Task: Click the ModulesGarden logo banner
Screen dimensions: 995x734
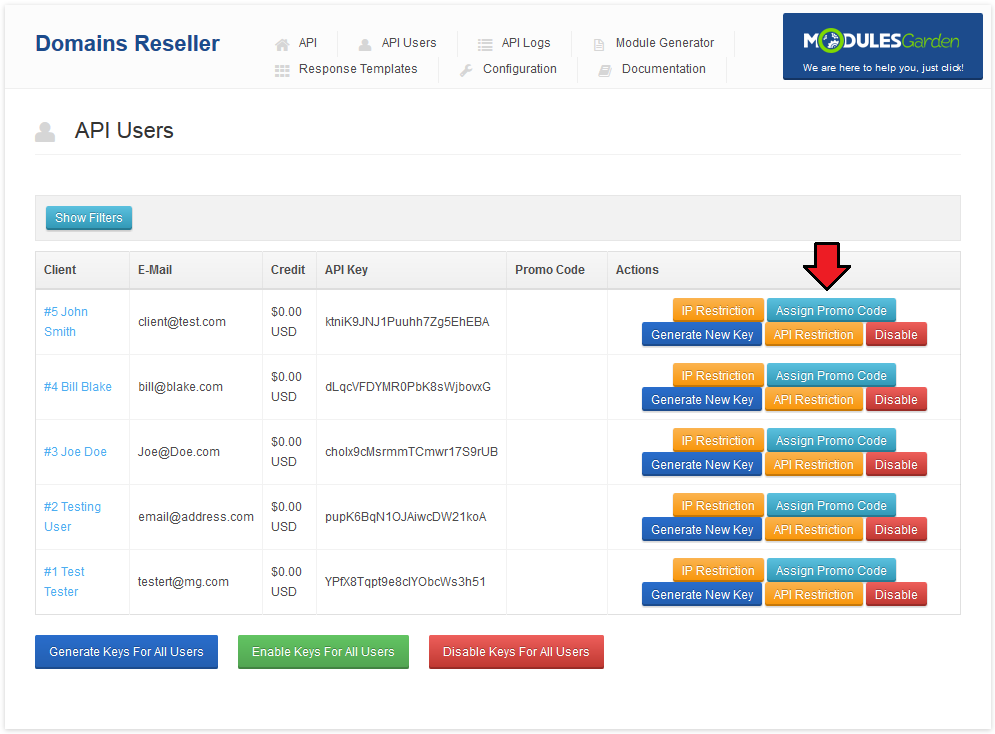Action: click(883, 46)
